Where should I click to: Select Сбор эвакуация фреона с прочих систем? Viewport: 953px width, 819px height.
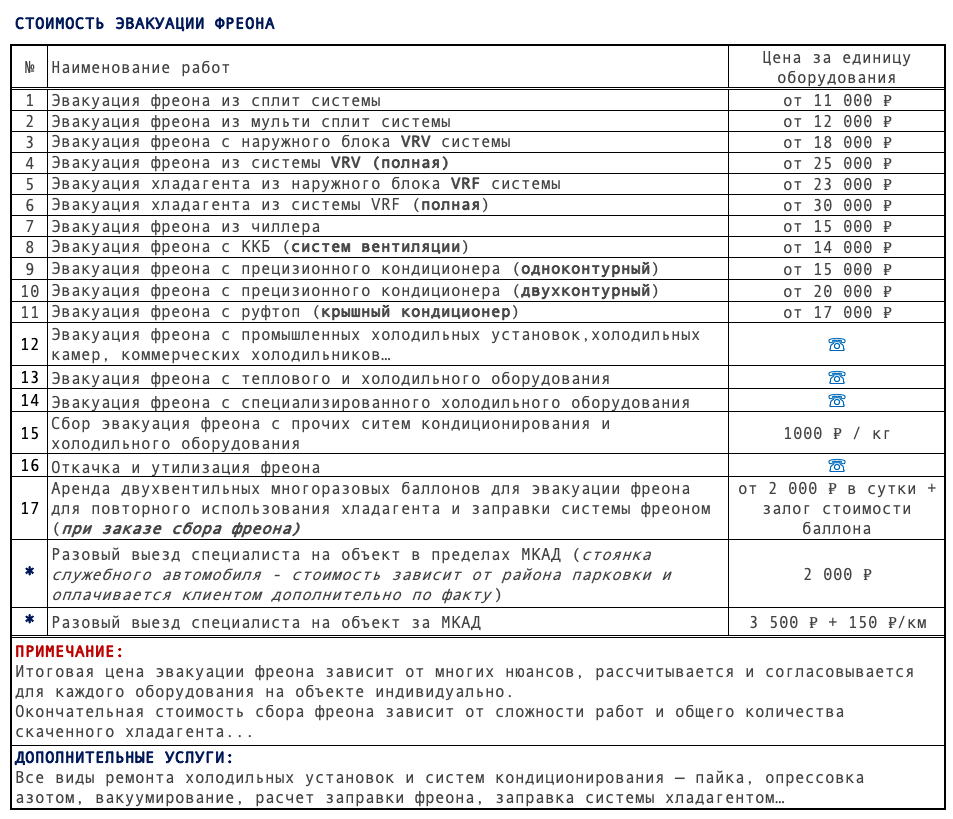pos(331,433)
